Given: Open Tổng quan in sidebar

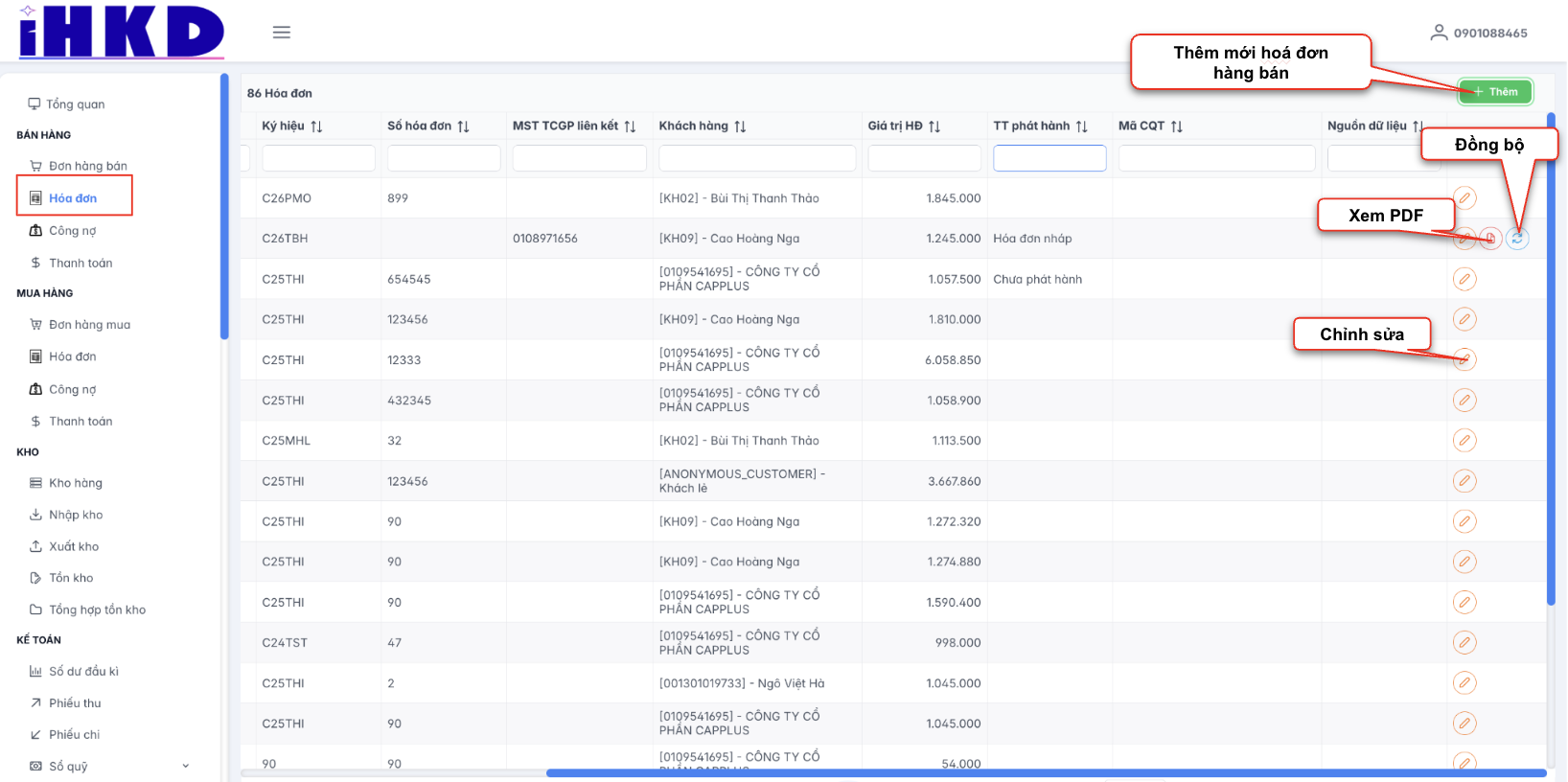Looking at the screenshot, I should coord(75,104).
